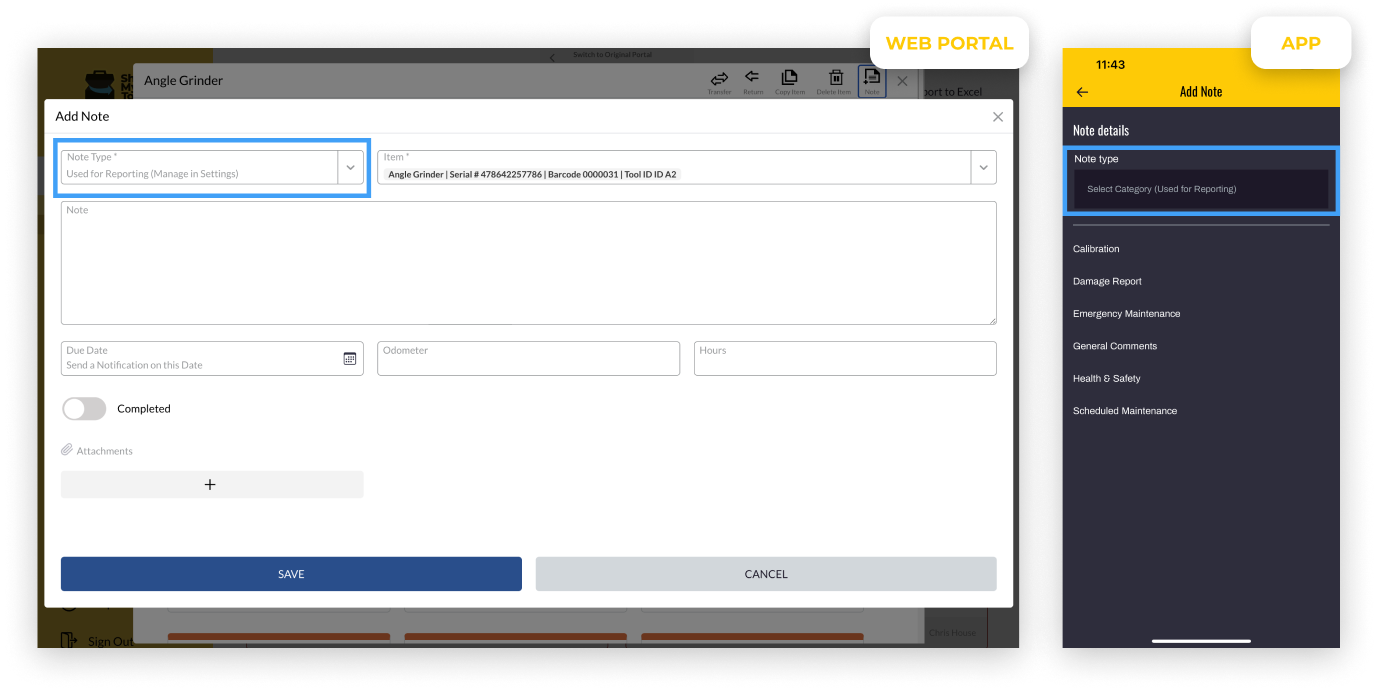Click the add attachment plus button

[x=211, y=485]
